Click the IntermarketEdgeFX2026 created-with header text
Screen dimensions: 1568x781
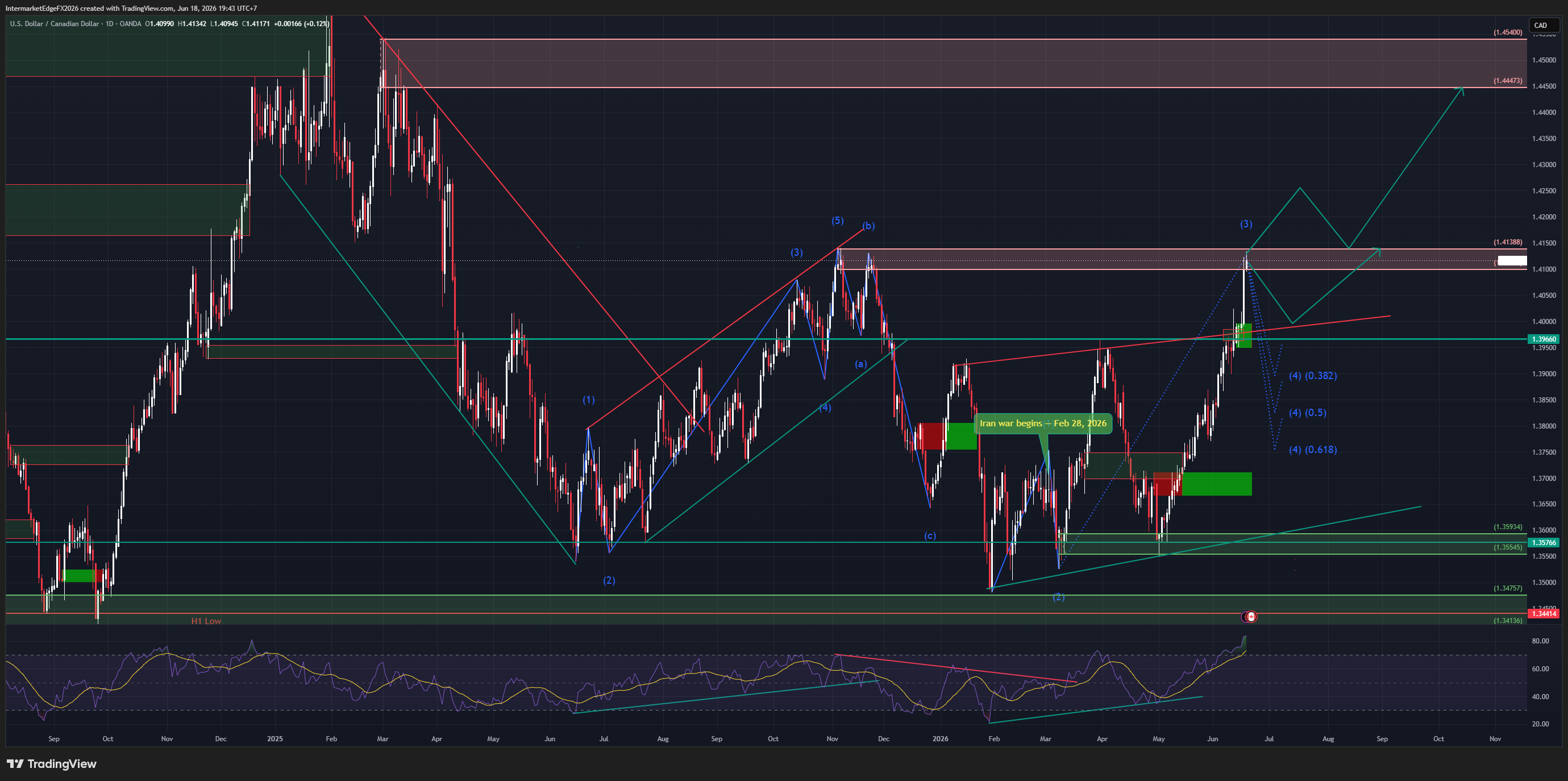(131, 9)
